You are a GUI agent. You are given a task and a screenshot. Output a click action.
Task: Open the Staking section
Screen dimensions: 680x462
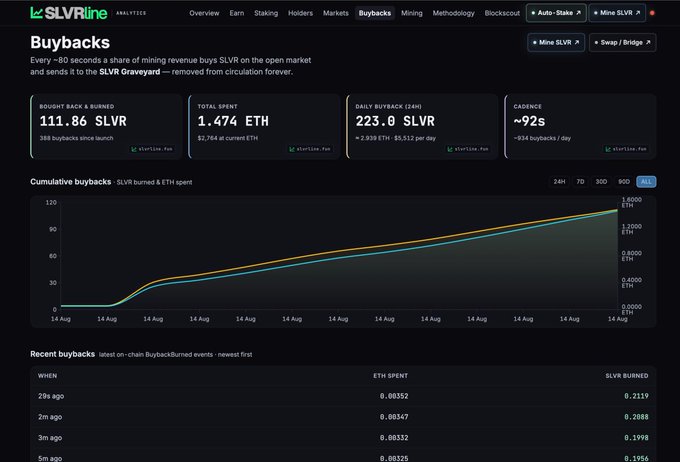pyautogui.click(x=266, y=13)
